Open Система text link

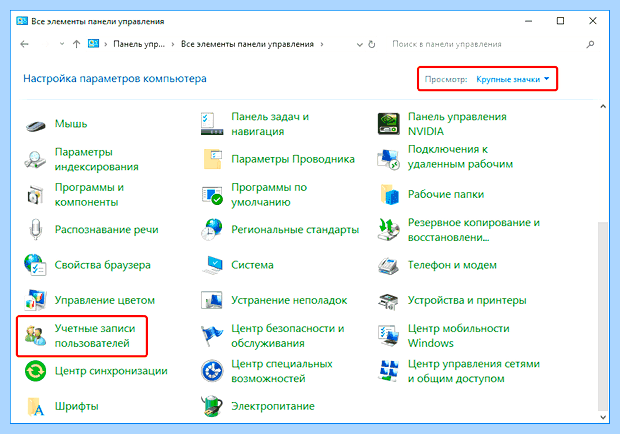[x=252, y=265]
